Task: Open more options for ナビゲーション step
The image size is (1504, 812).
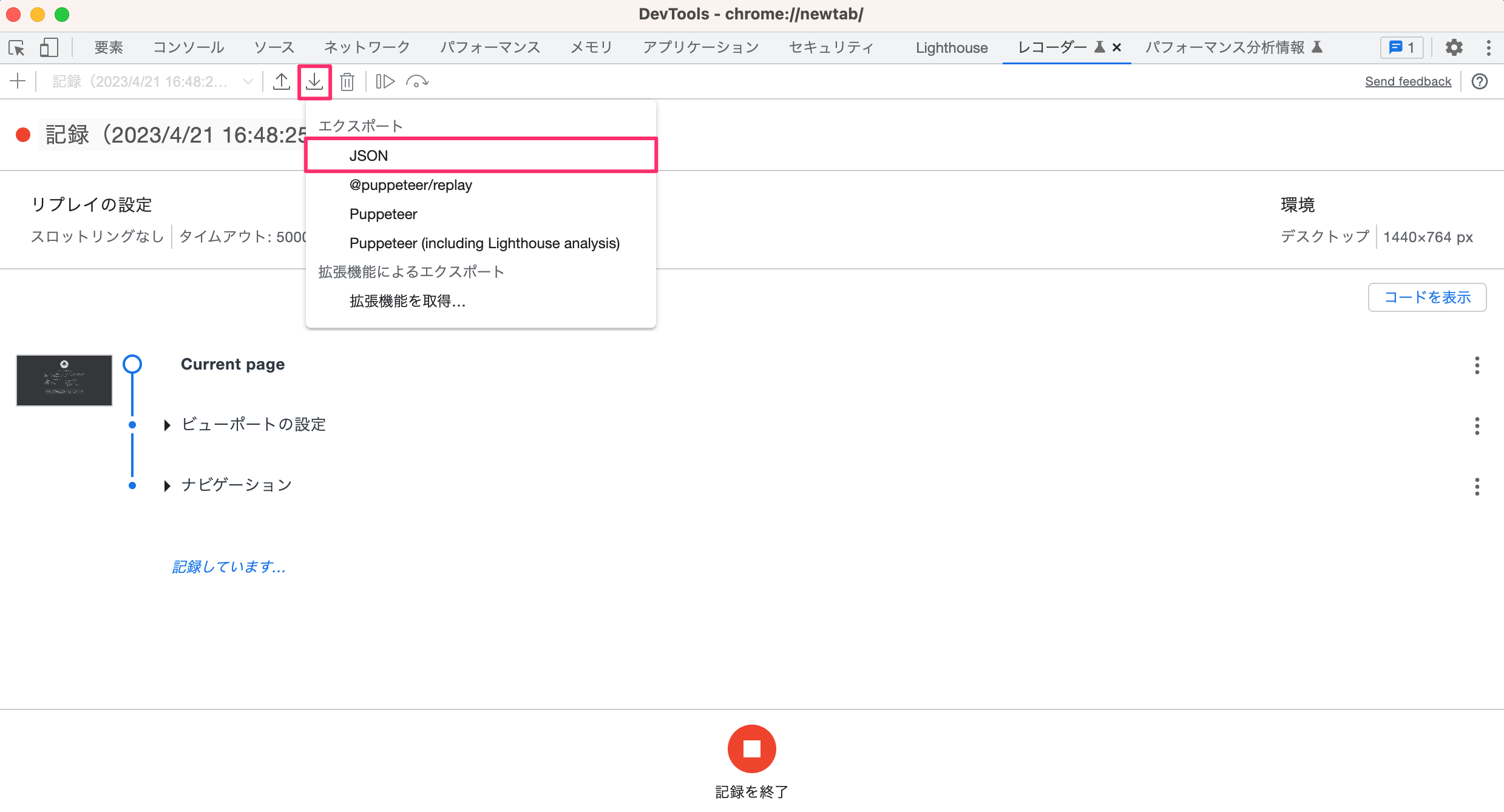Action: (x=1477, y=487)
